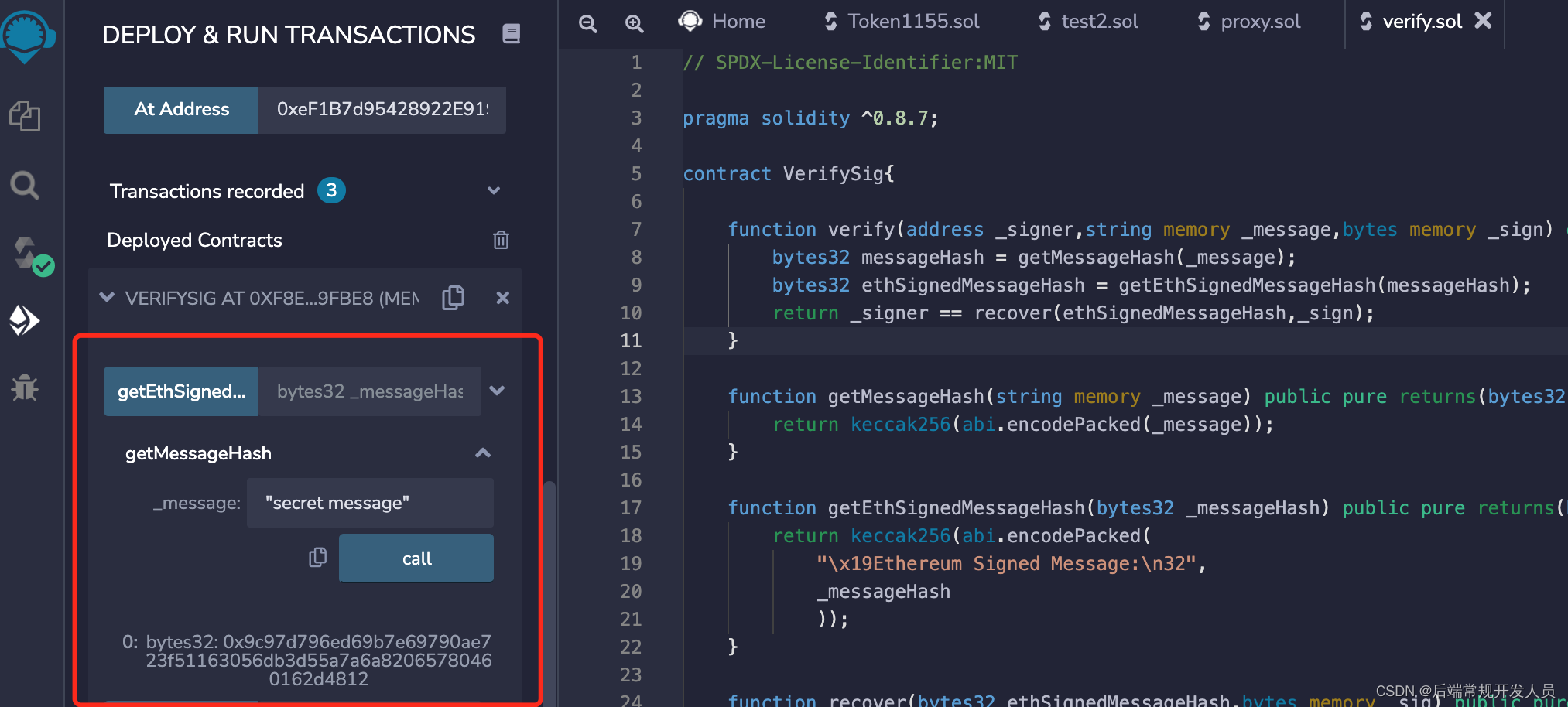Click the contract VerifySig declaration line

coord(789,173)
